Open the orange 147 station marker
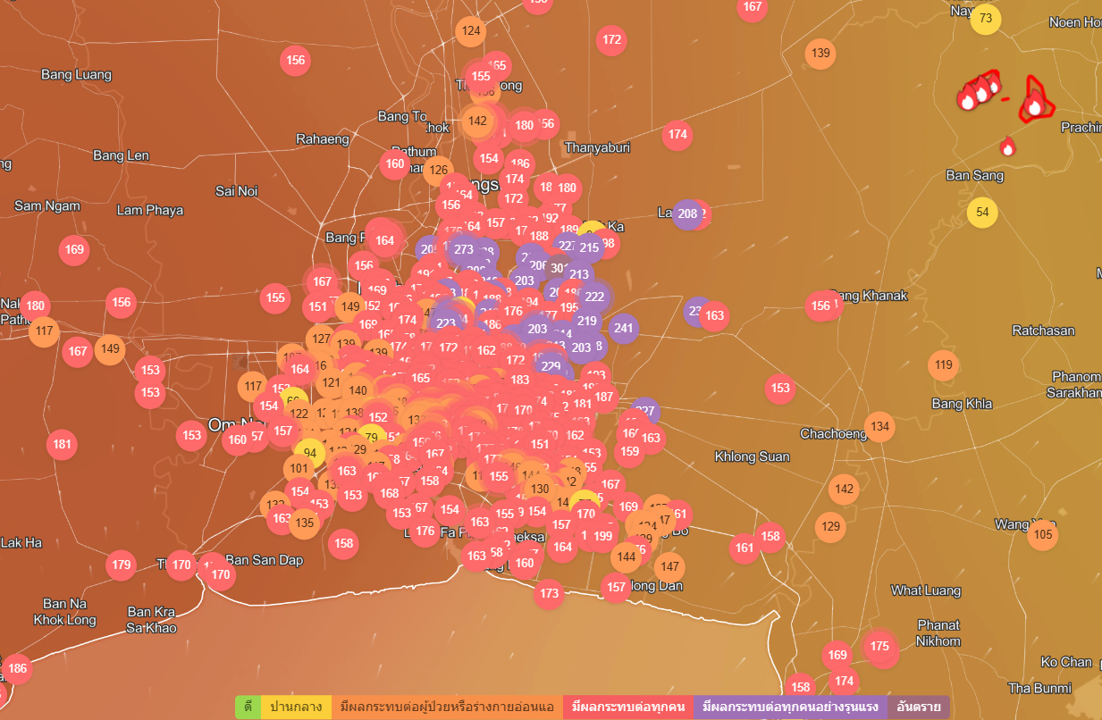The image size is (1102, 720). 669,567
